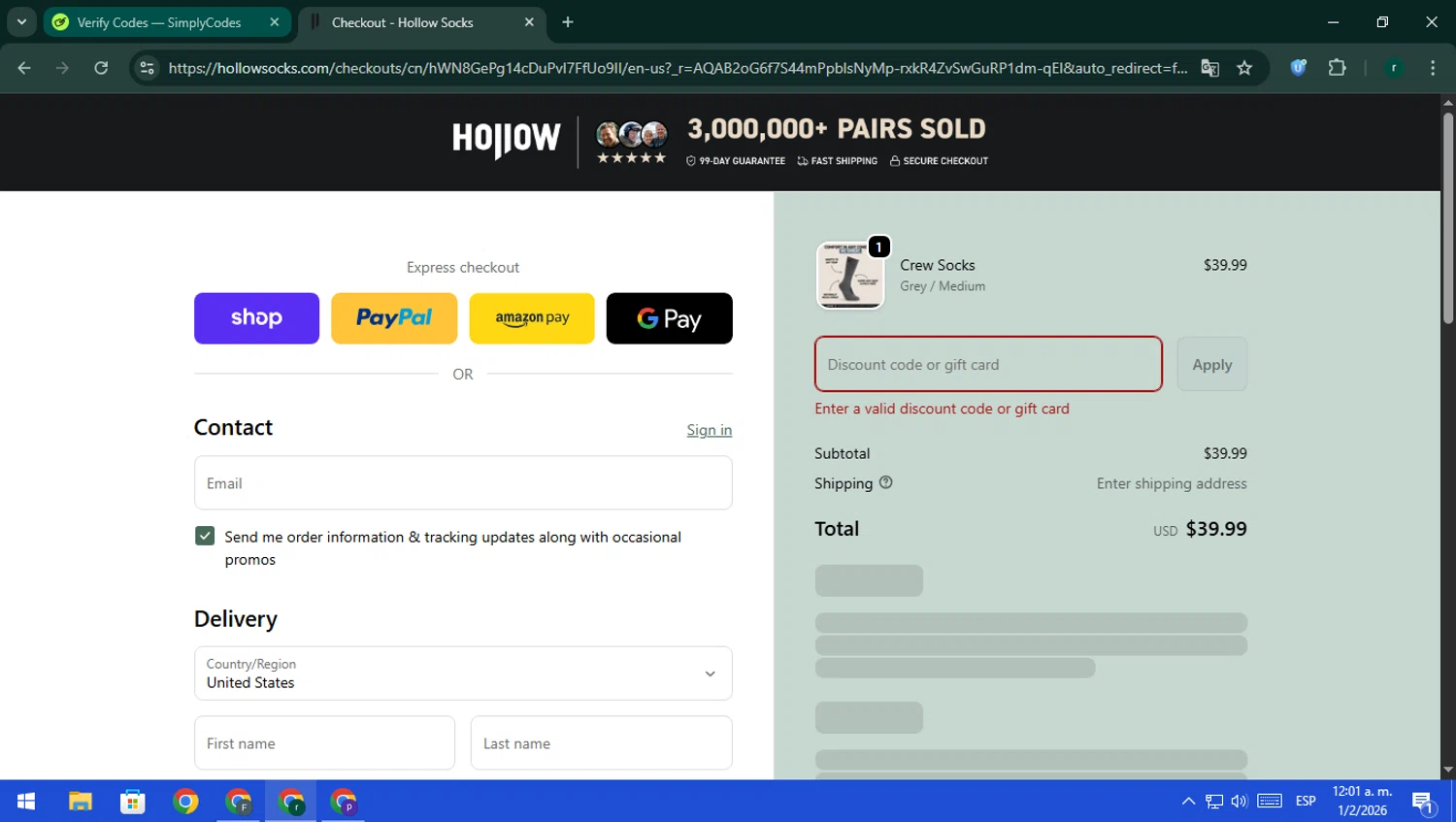The height and width of the screenshot is (822, 1456).
Task: Click the translate page icon
Action: pyautogui.click(x=1209, y=68)
